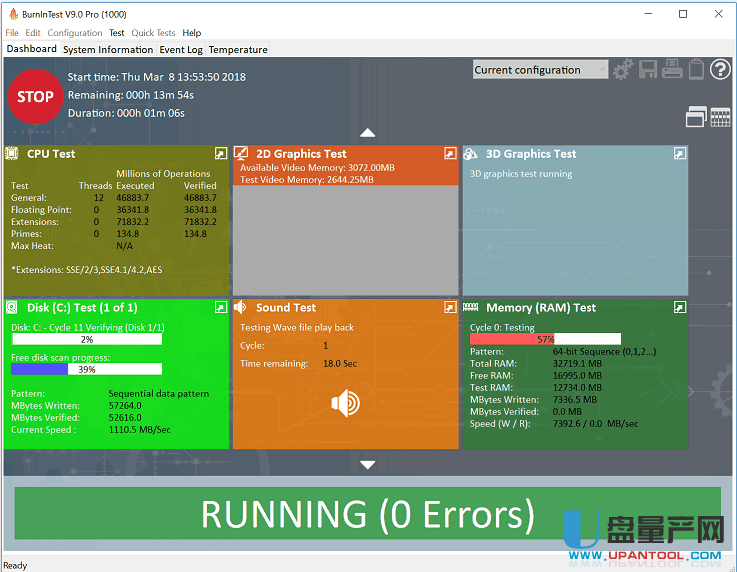Screen dimensions: 737x572
Task: Click the RUNNING (0 Errors) status banner
Action: click(x=367, y=514)
